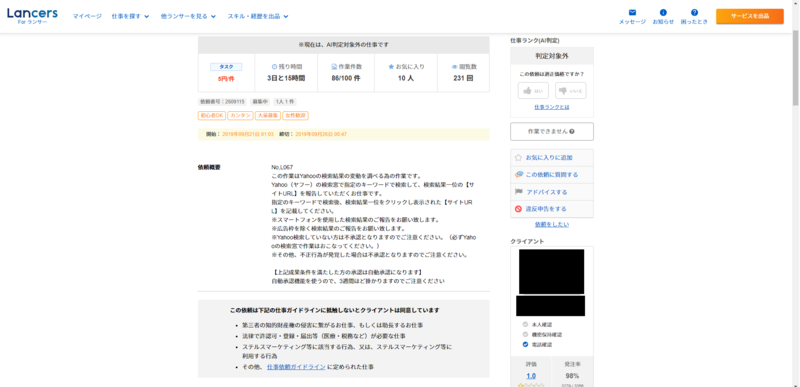Click the client avatar image

[x=552, y=271]
